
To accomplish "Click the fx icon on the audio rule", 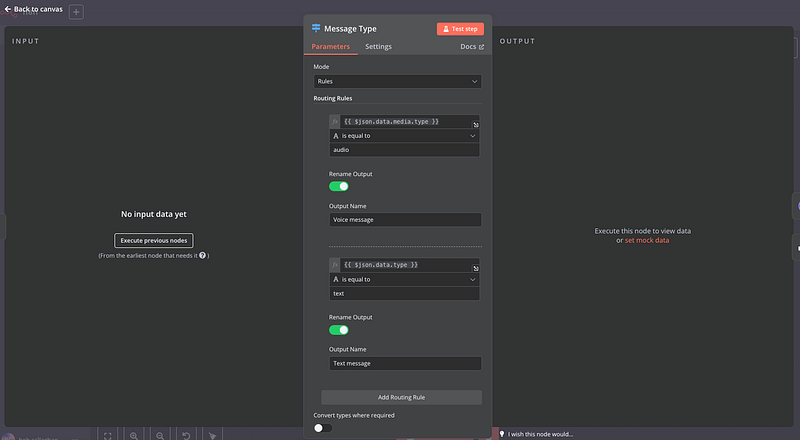I will [x=335, y=121].
